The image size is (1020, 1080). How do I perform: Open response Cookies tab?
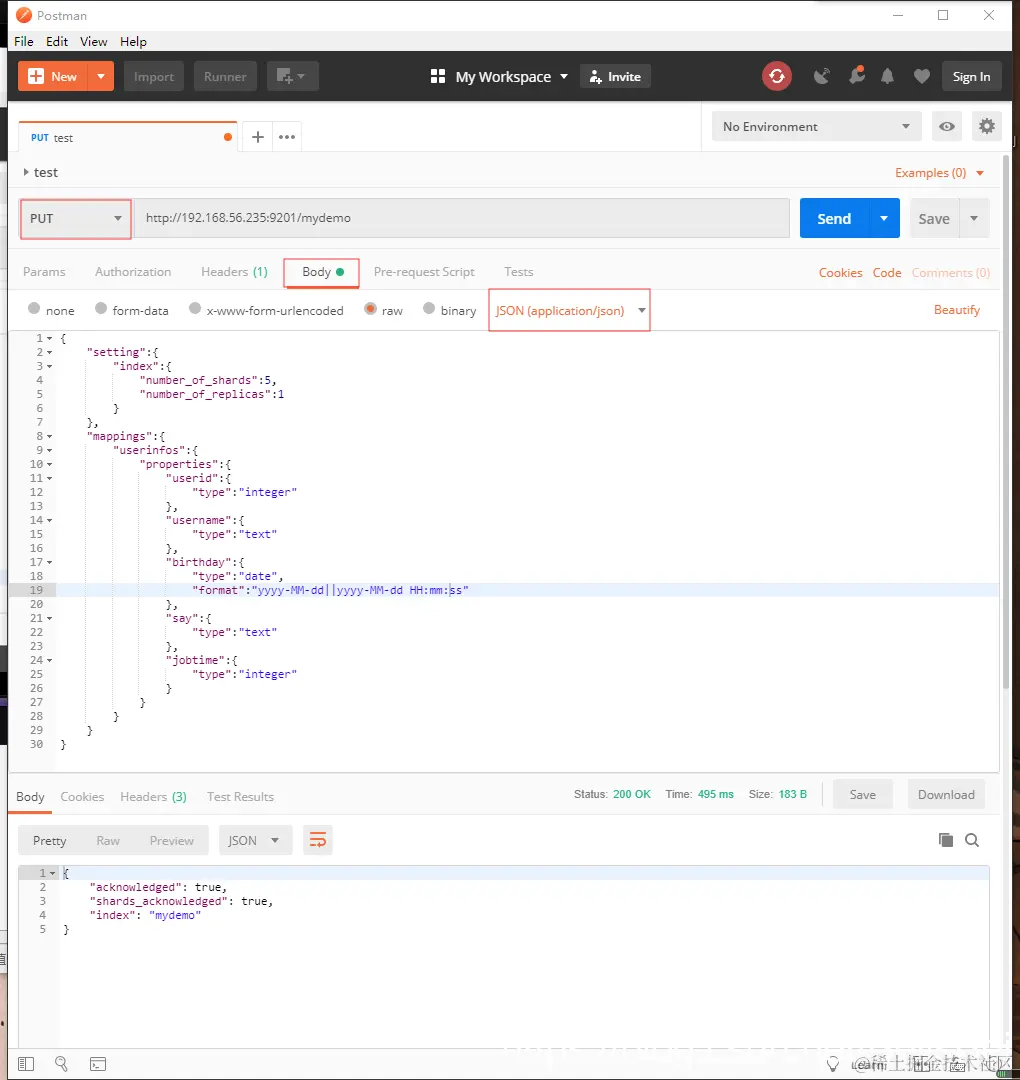click(82, 796)
